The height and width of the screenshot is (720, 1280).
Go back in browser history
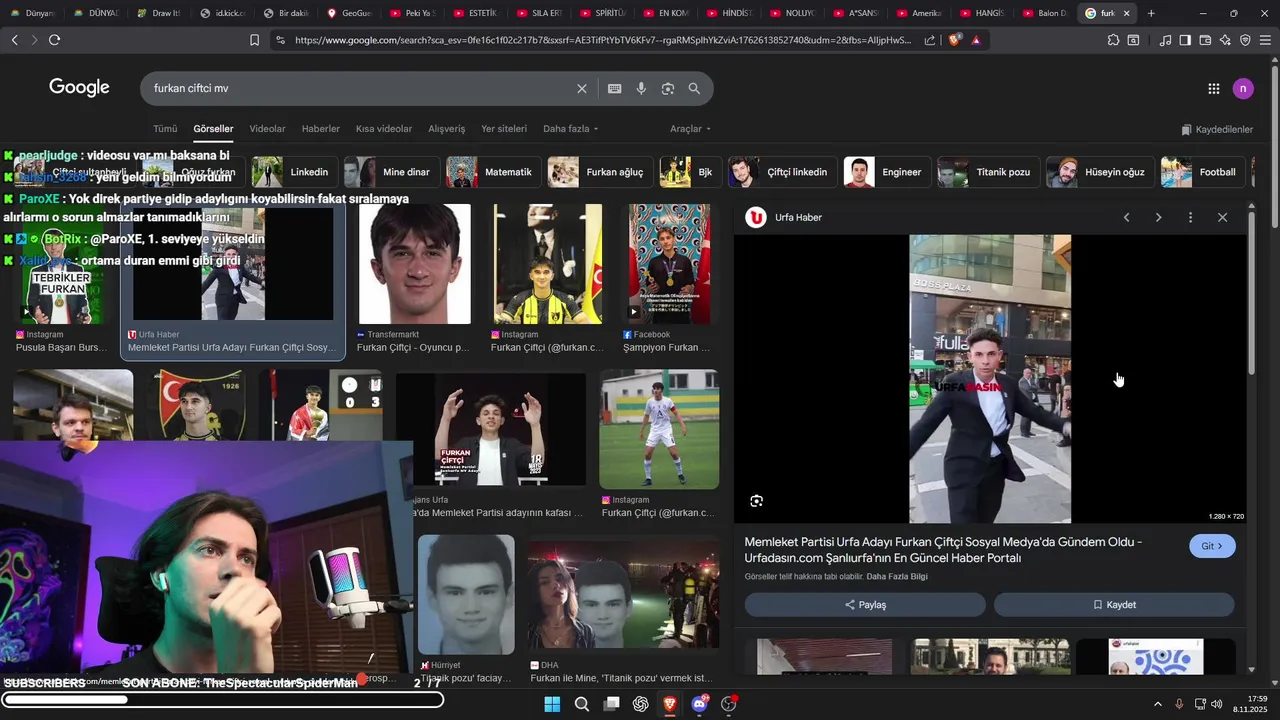point(14,40)
